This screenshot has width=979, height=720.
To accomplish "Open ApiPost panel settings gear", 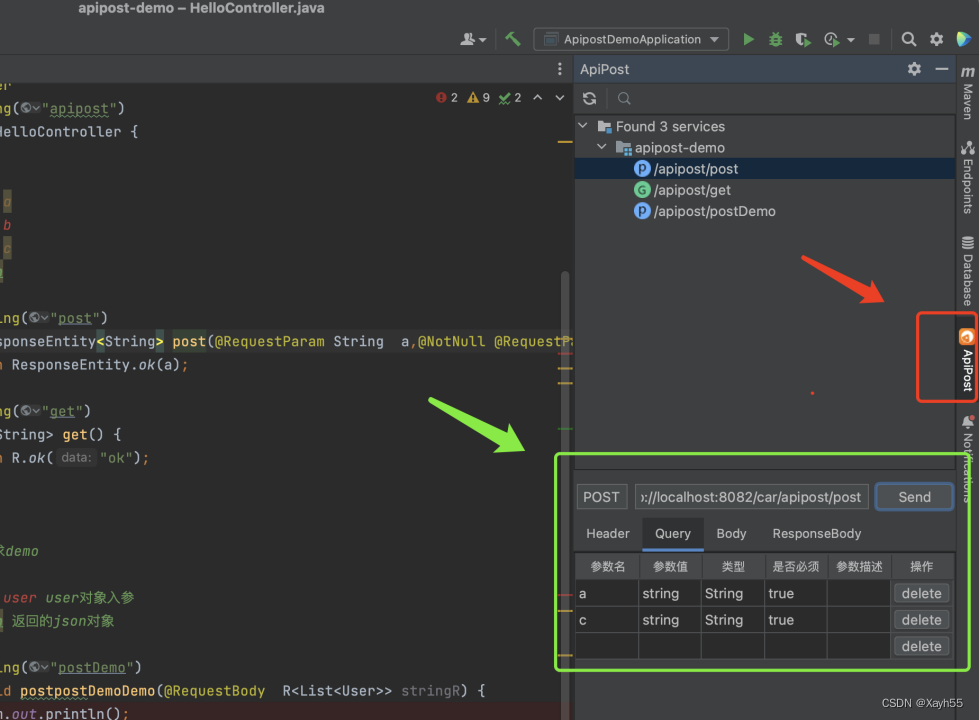I will coord(913,68).
